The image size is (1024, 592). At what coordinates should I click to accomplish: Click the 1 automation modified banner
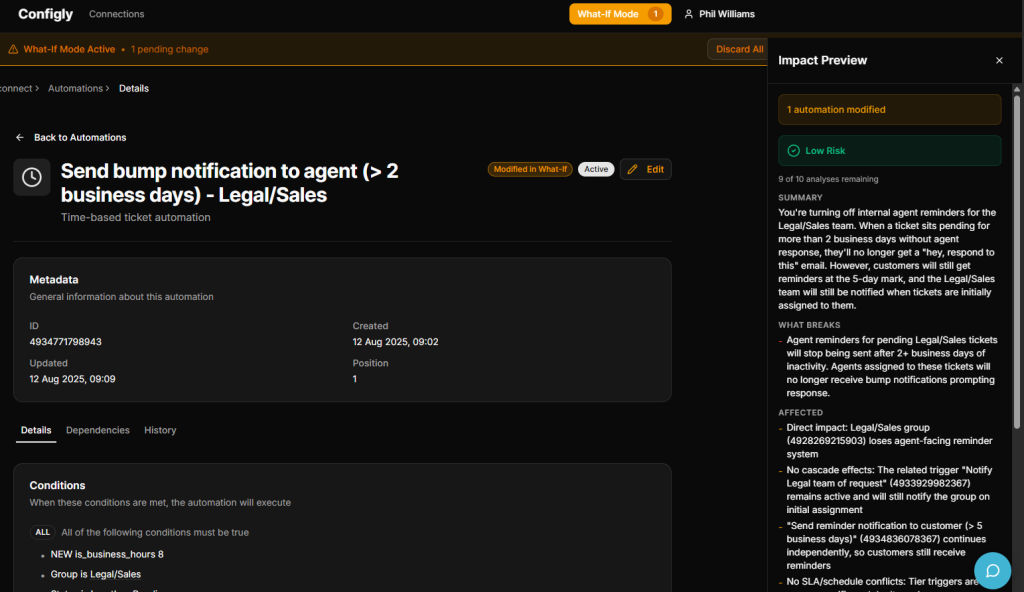[x=889, y=110]
